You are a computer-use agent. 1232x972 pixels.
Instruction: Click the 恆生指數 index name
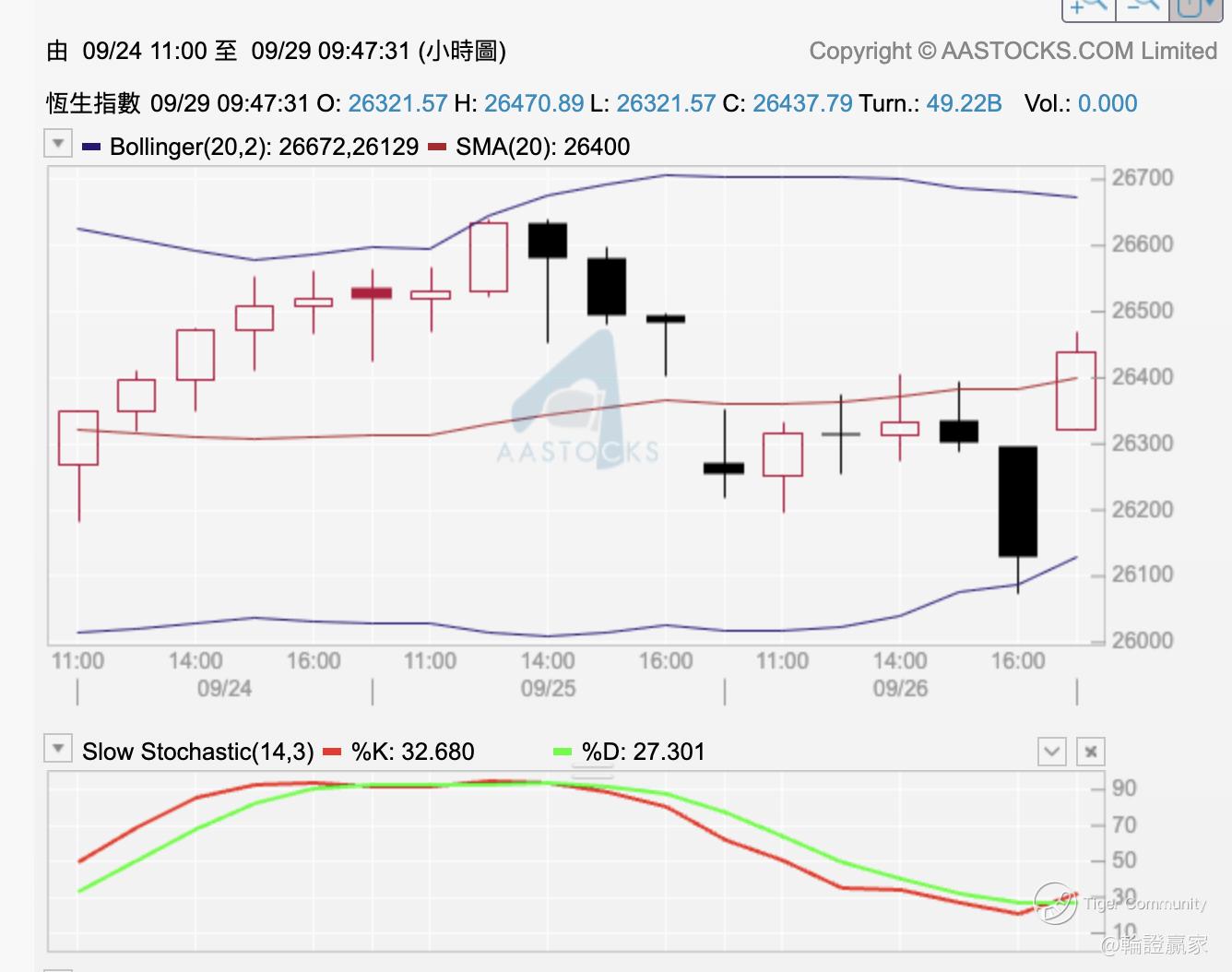click(94, 103)
